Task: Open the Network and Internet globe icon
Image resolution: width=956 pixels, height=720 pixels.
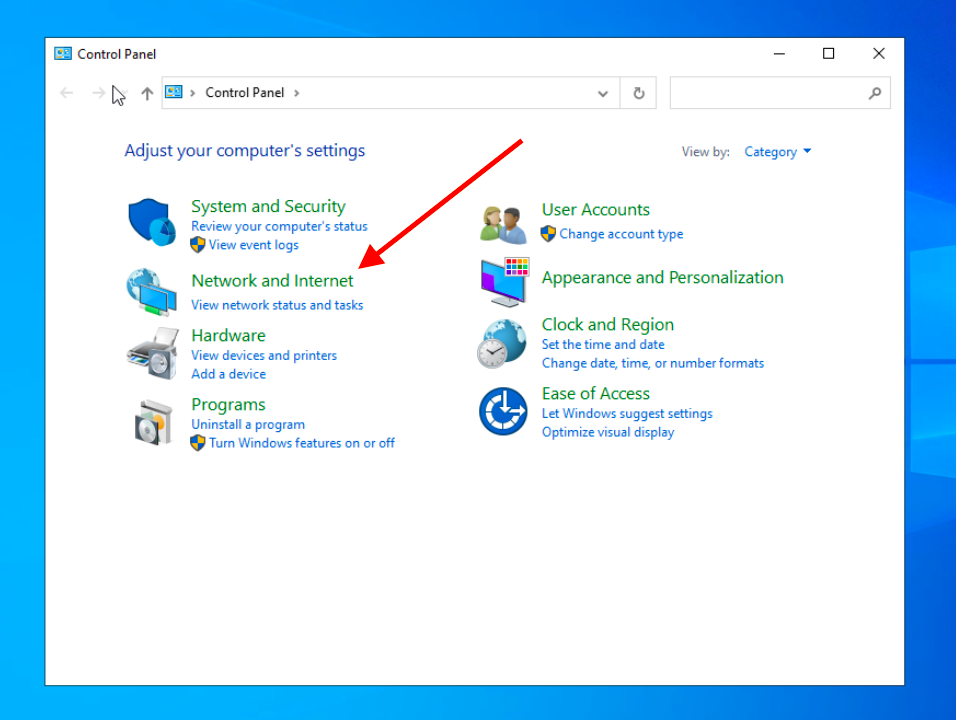Action: pyautogui.click(x=152, y=292)
